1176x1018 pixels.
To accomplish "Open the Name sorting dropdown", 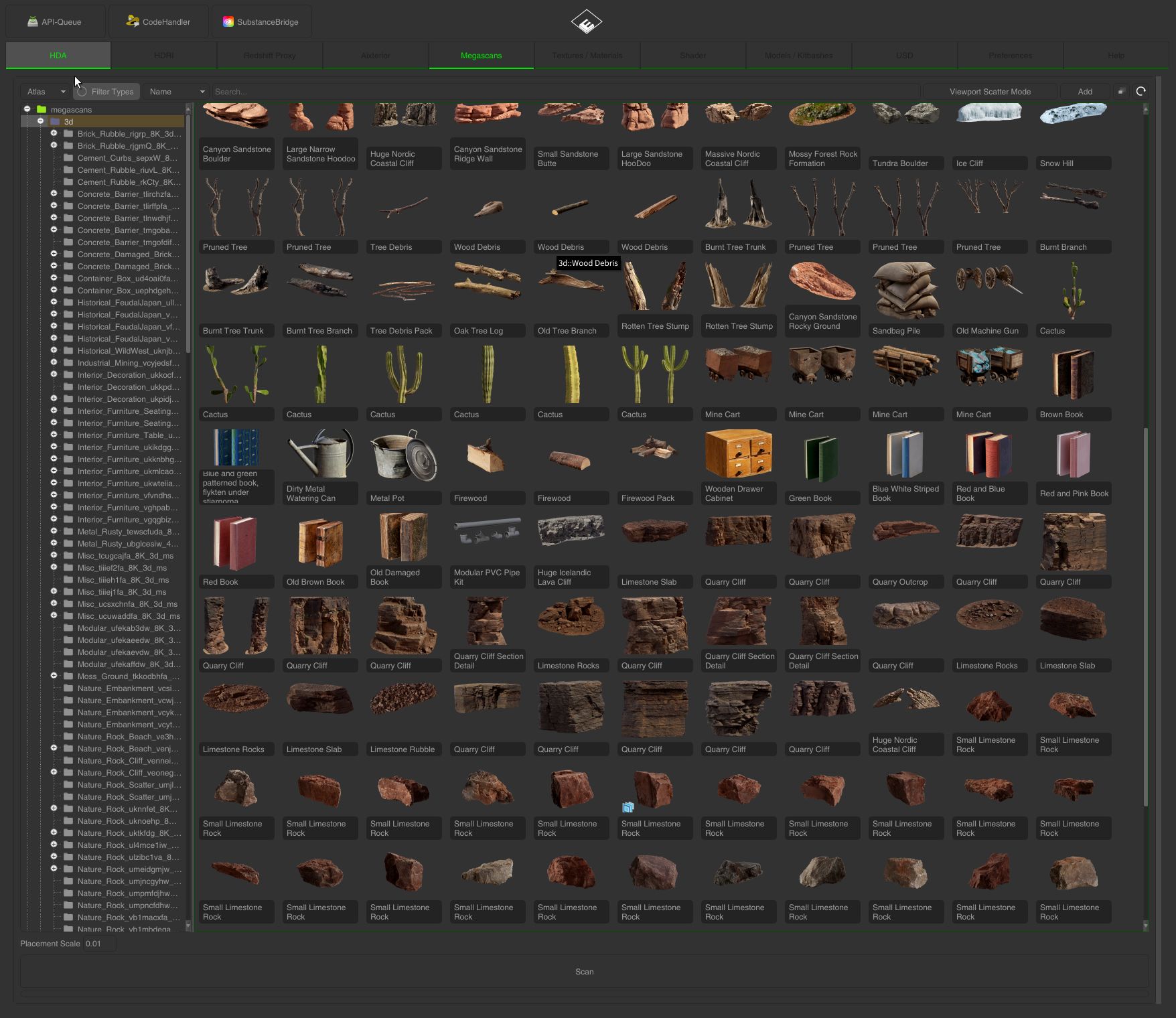I will point(175,91).
